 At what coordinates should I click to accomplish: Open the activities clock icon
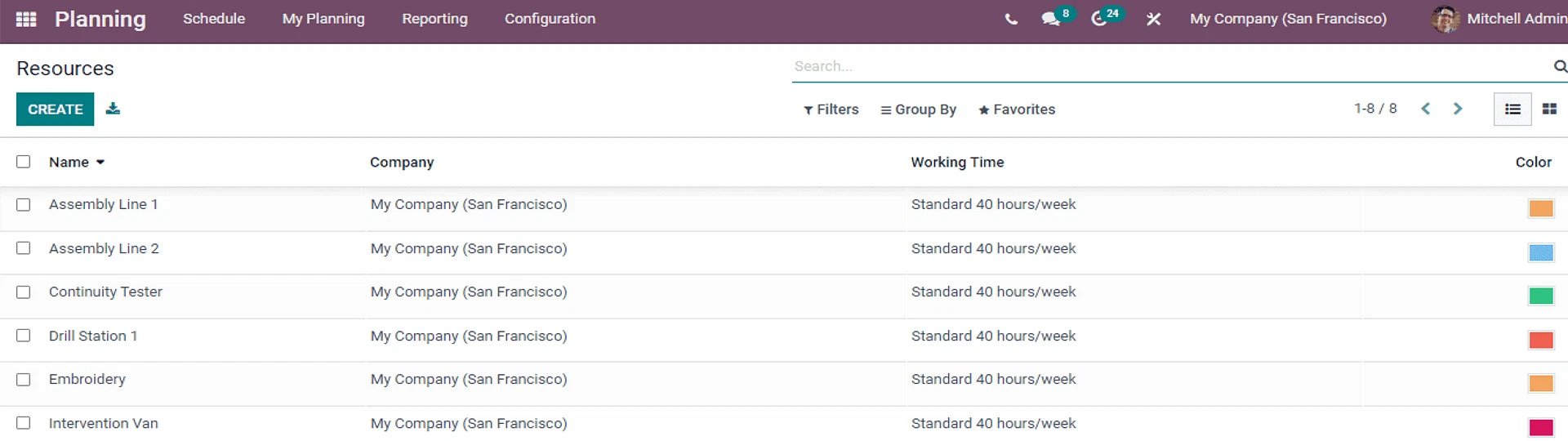[x=1099, y=19]
